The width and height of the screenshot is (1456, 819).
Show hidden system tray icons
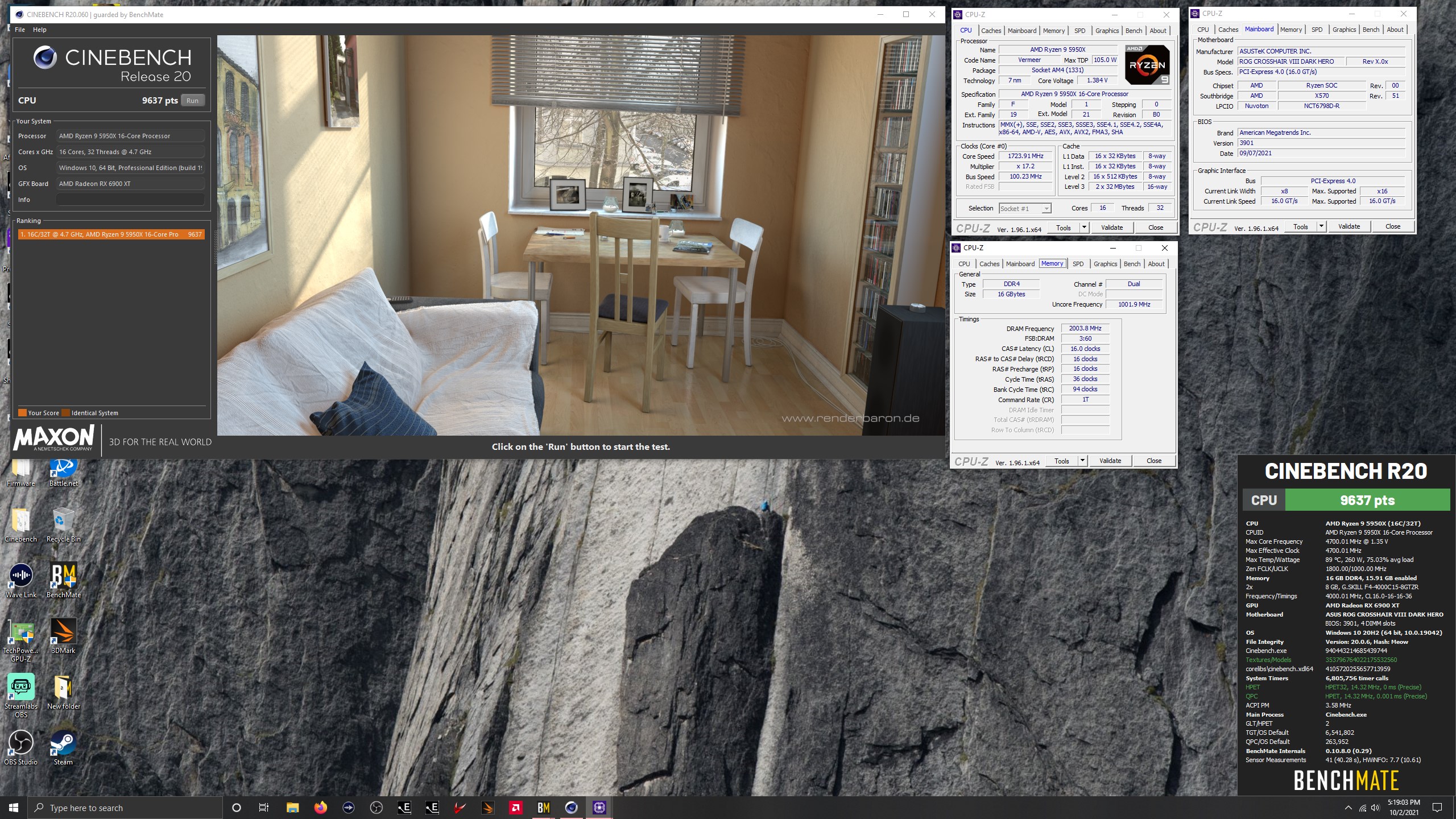(1348, 808)
